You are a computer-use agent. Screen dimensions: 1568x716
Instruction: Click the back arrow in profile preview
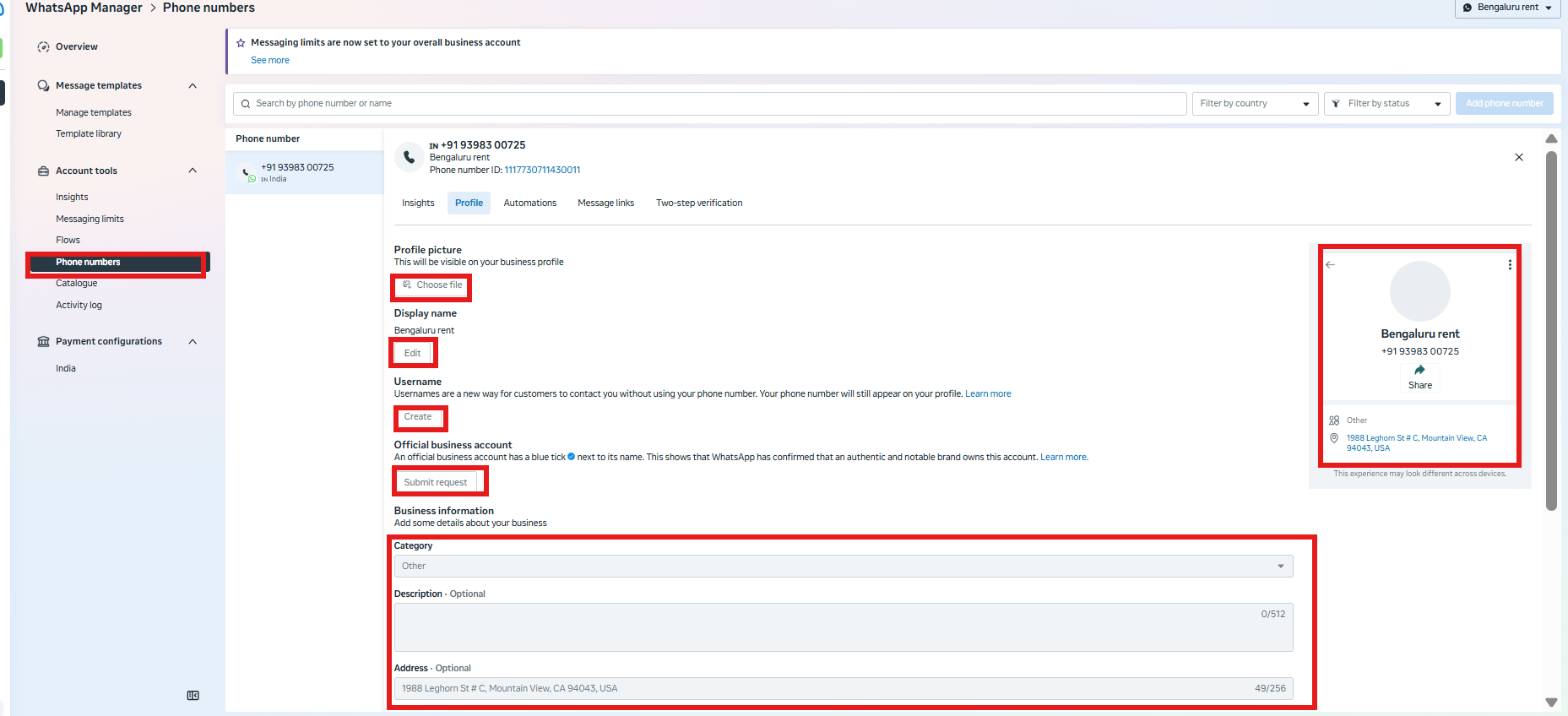click(1331, 264)
